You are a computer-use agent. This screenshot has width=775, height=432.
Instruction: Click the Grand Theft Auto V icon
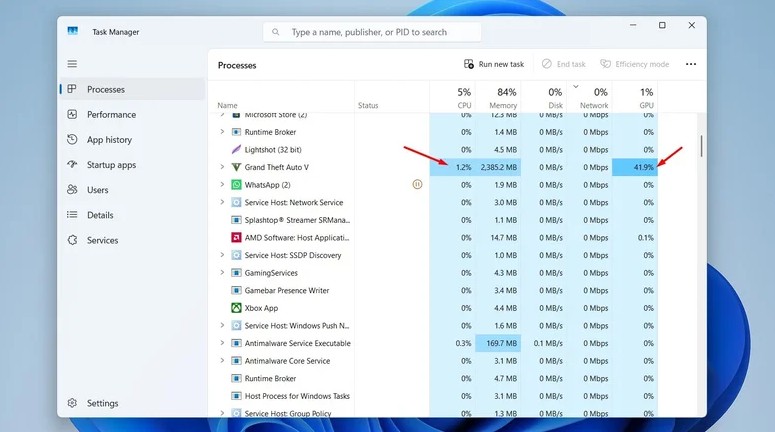pyautogui.click(x=236, y=167)
